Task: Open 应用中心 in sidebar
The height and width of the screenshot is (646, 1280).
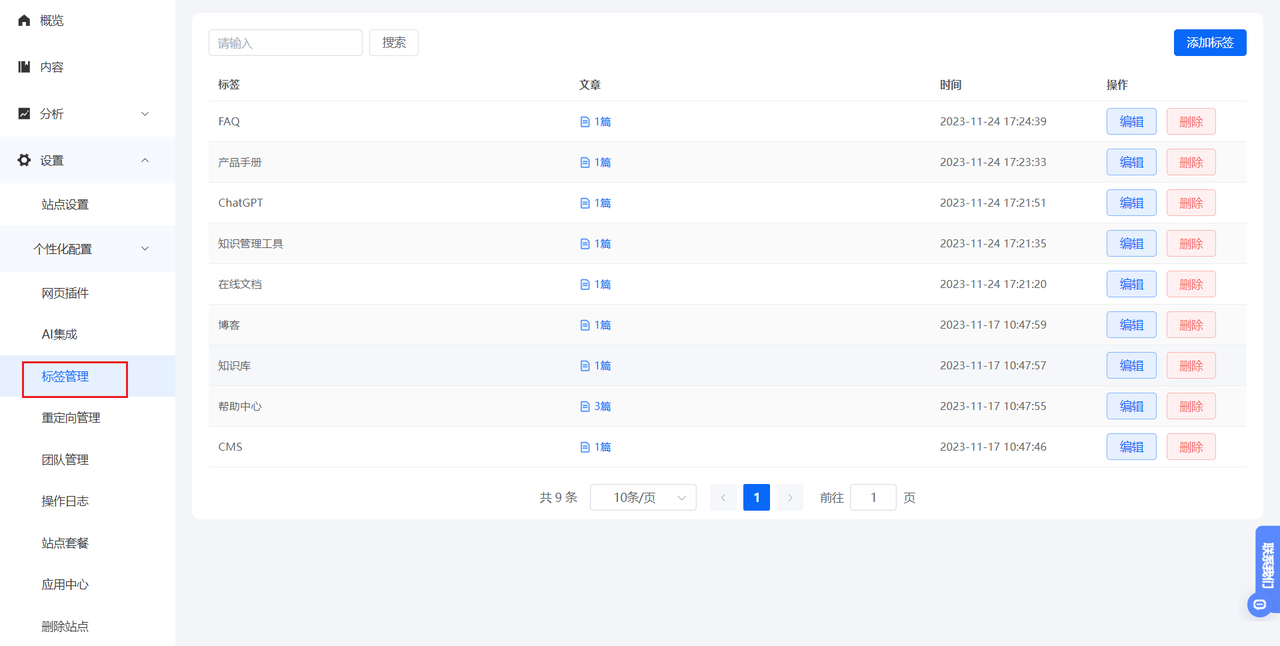Action: coord(65,585)
